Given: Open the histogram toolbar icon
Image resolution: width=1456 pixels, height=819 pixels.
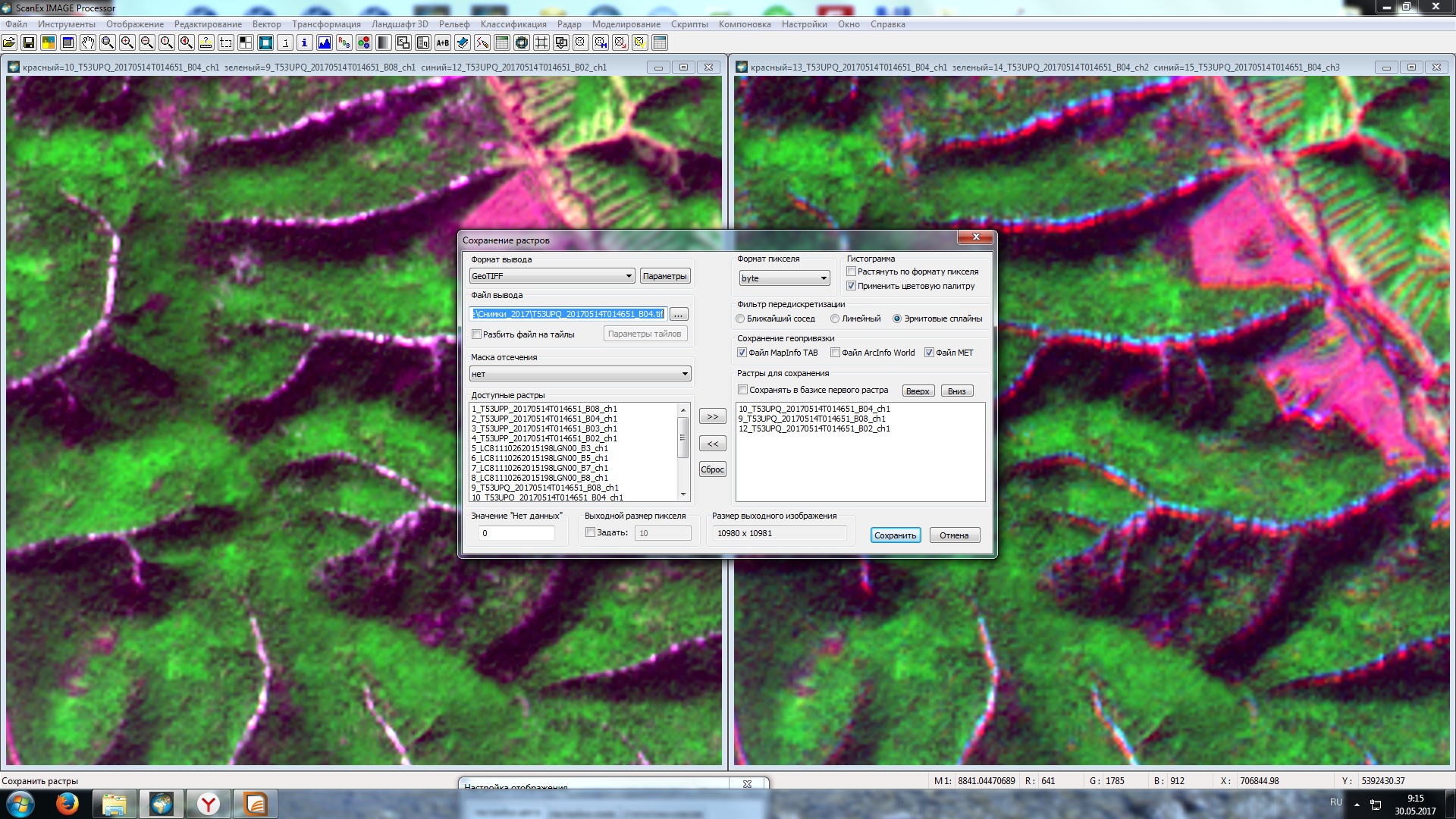Looking at the screenshot, I should (x=324, y=43).
